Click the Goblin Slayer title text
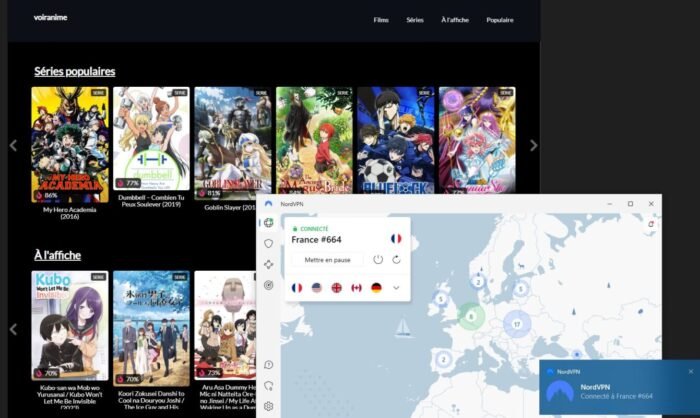Image resolution: width=700 pixels, height=418 pixels. pyautogui.click(x=230, y=208)
